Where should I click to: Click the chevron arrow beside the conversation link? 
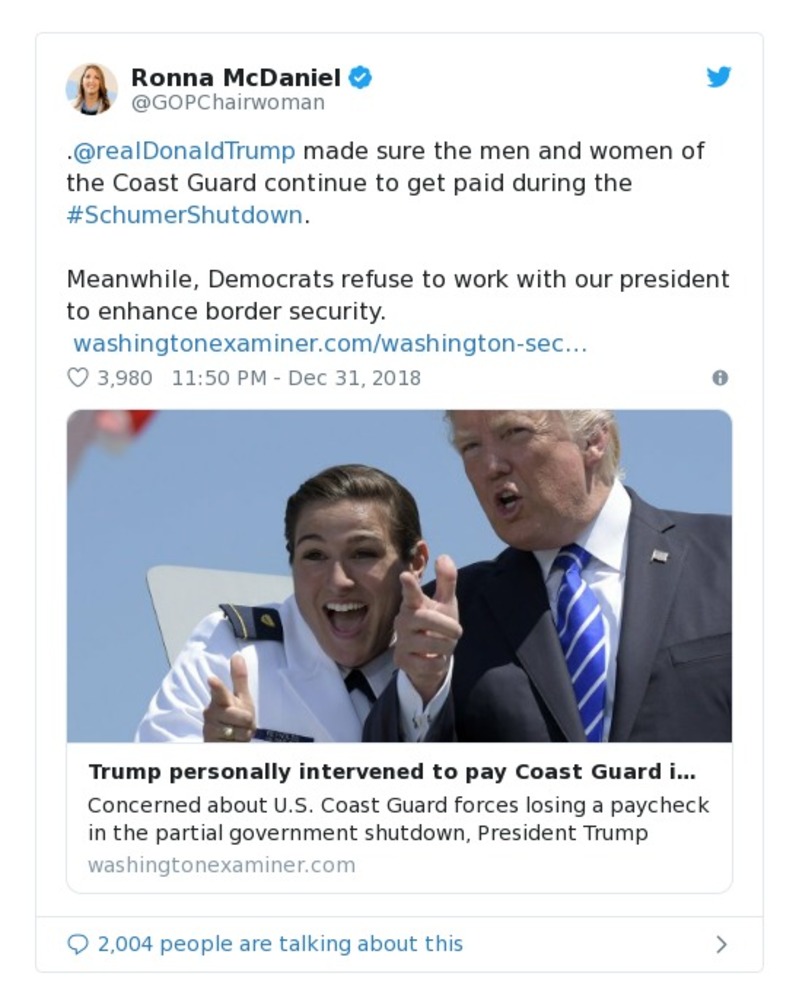tap(721, 942)
